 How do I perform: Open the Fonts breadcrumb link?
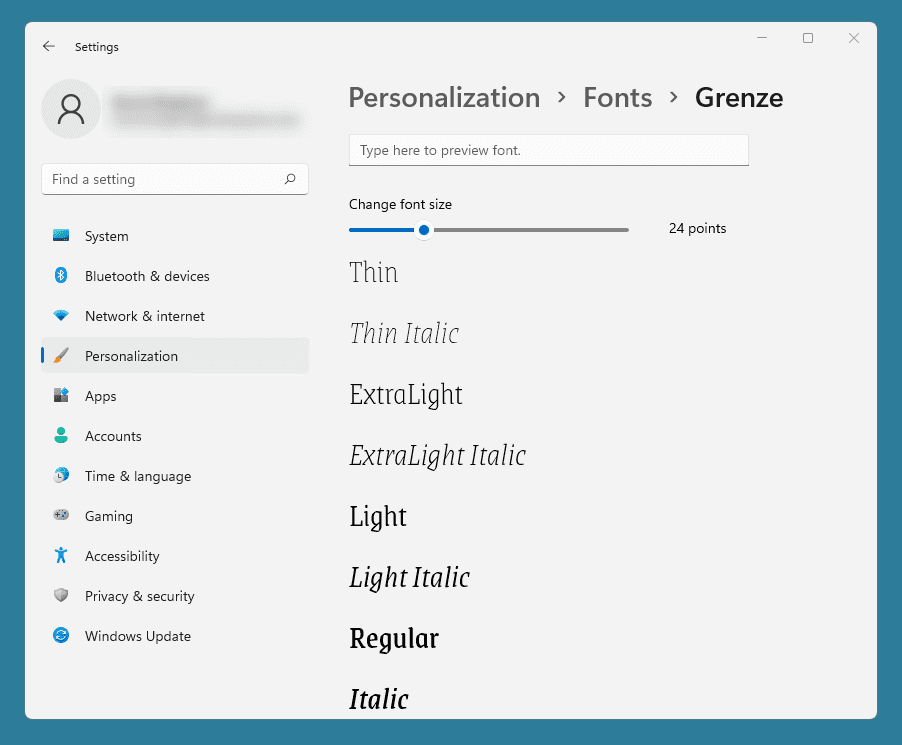coord(617,98)
